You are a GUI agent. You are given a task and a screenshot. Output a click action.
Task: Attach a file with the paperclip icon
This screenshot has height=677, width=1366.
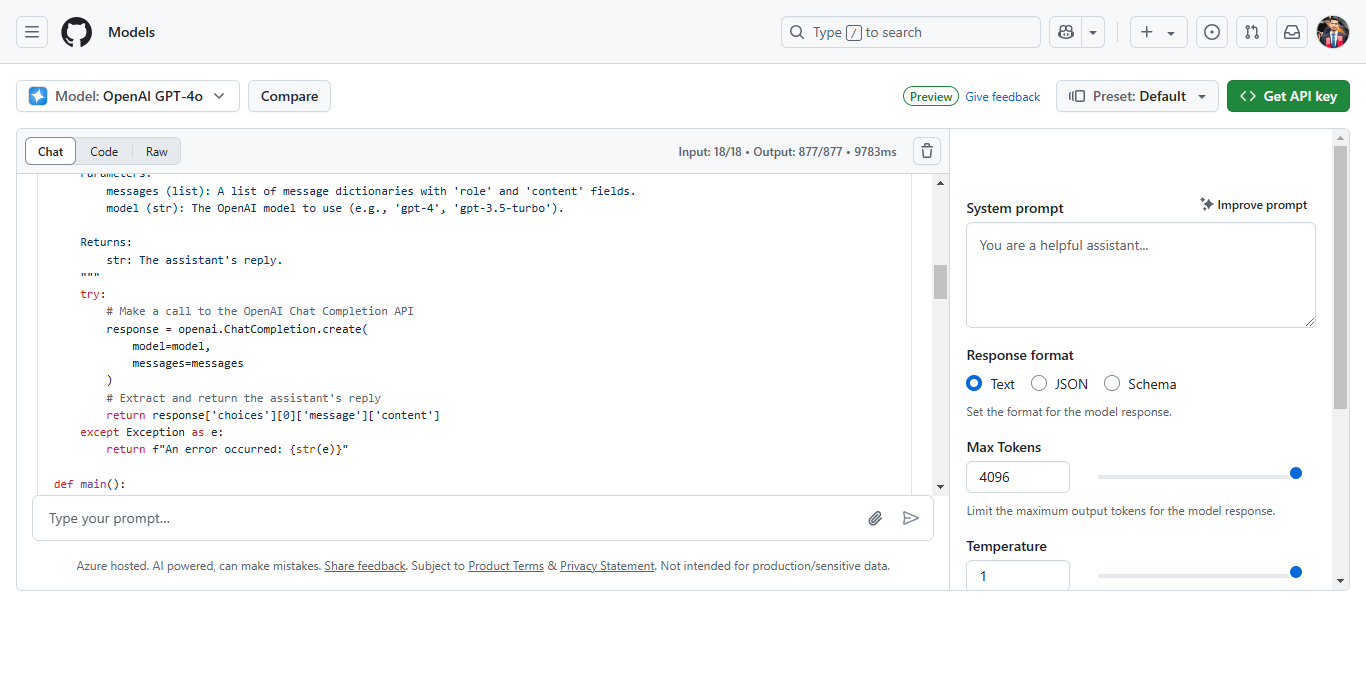pos(875,518)
